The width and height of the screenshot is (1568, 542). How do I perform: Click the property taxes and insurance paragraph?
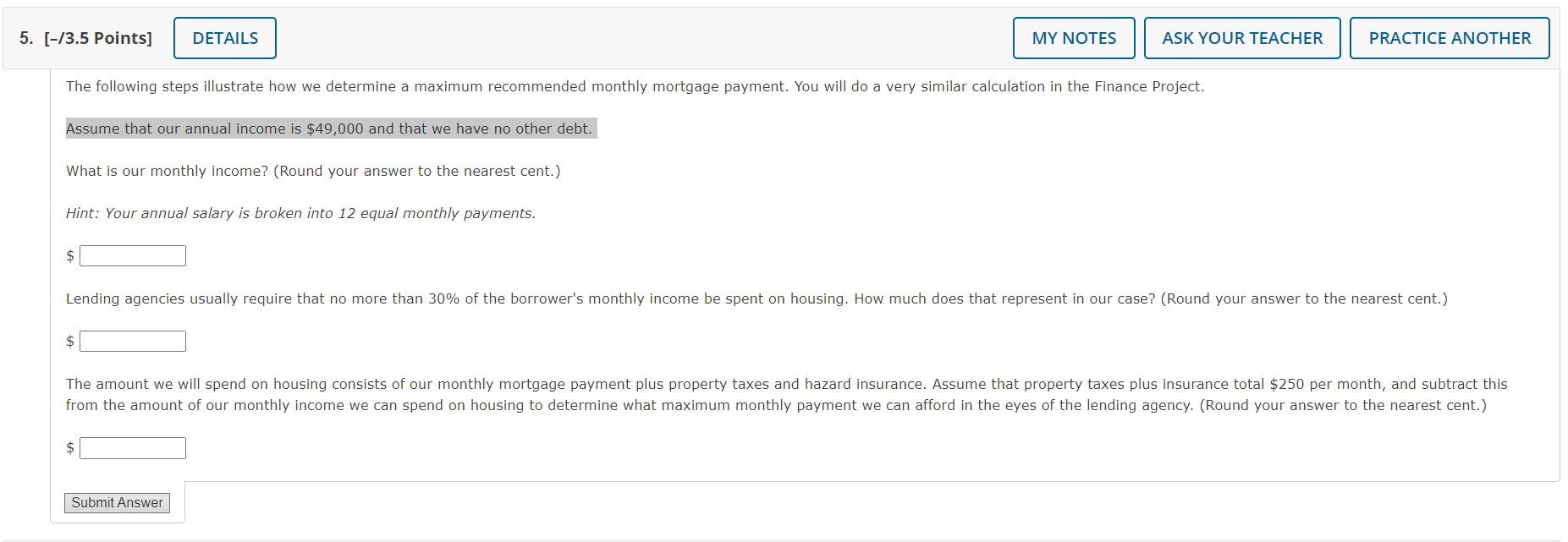[x=762, y=394]
